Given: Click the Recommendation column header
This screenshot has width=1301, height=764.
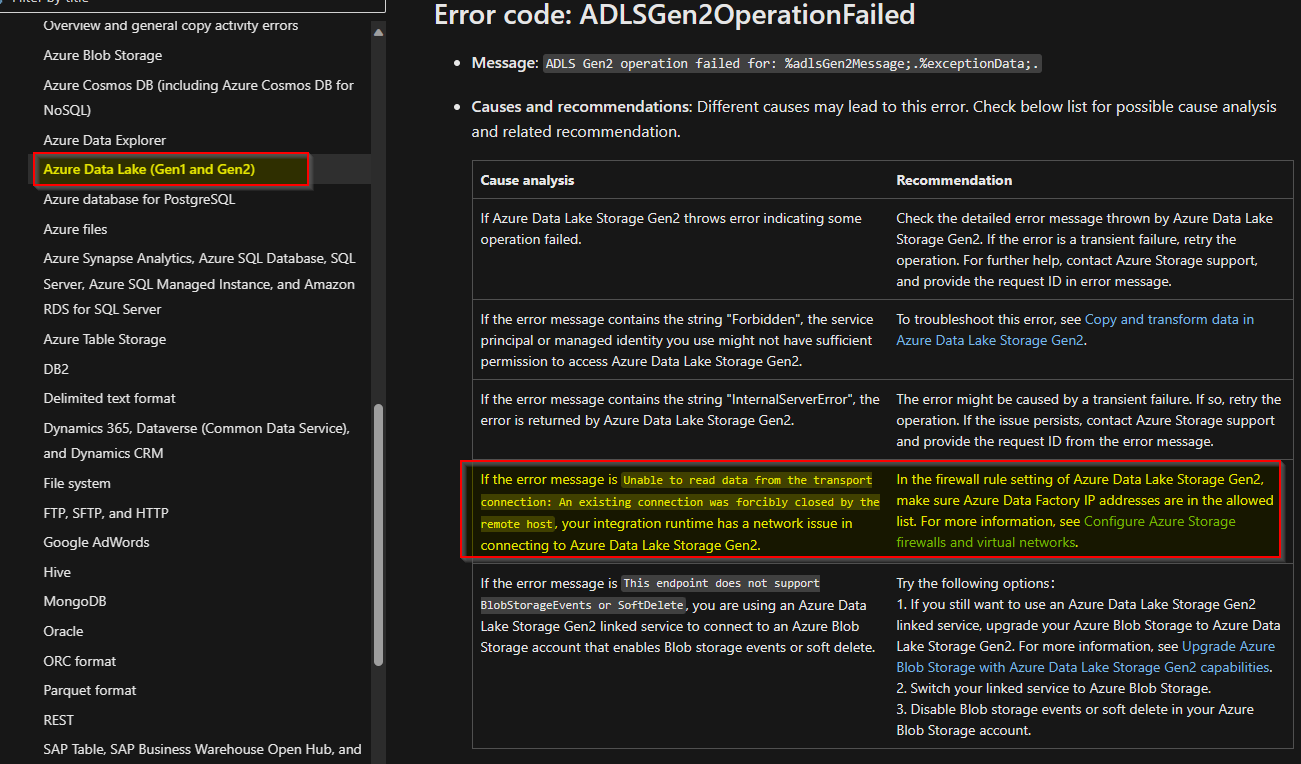Looking at the screenshot, I should [x=954, y=180].
